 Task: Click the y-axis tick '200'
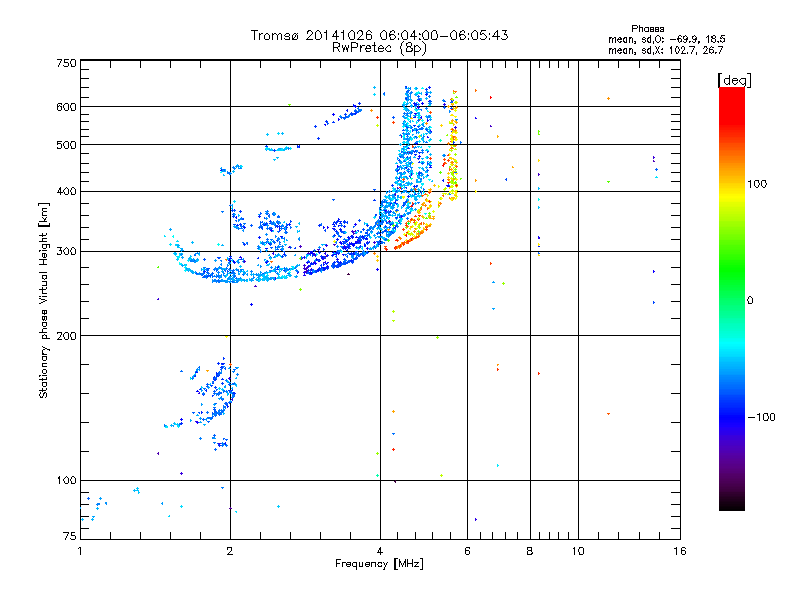(x=66, y=336)
